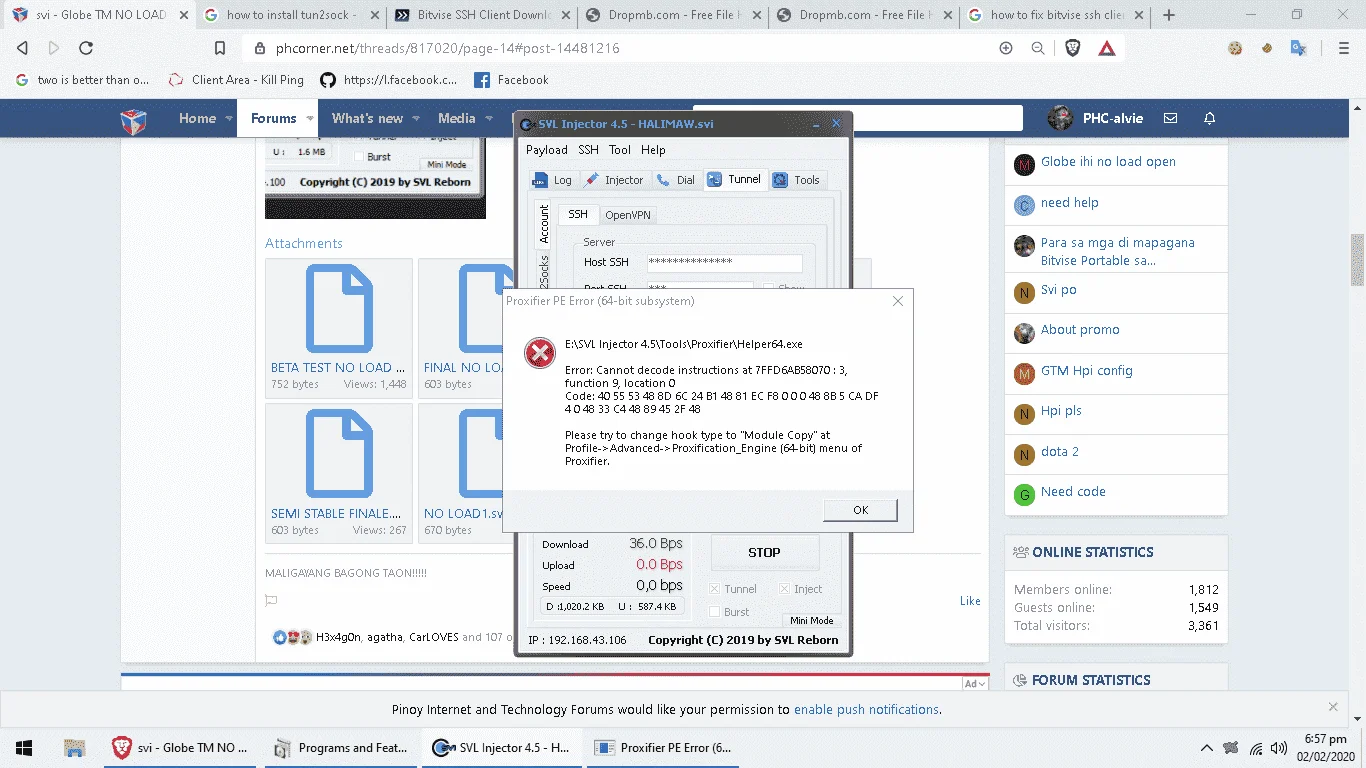Open the Tool menu
This screenshot has width=1366, height=768.
click(x=620, y=150)
